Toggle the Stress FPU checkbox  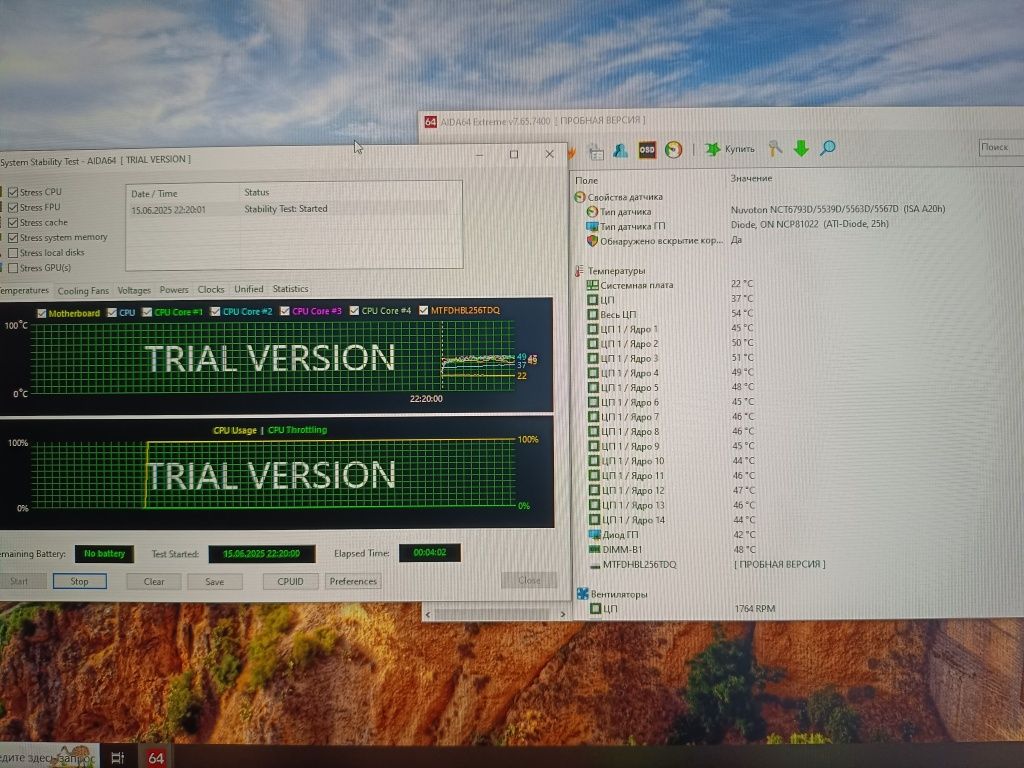(13, 207)
